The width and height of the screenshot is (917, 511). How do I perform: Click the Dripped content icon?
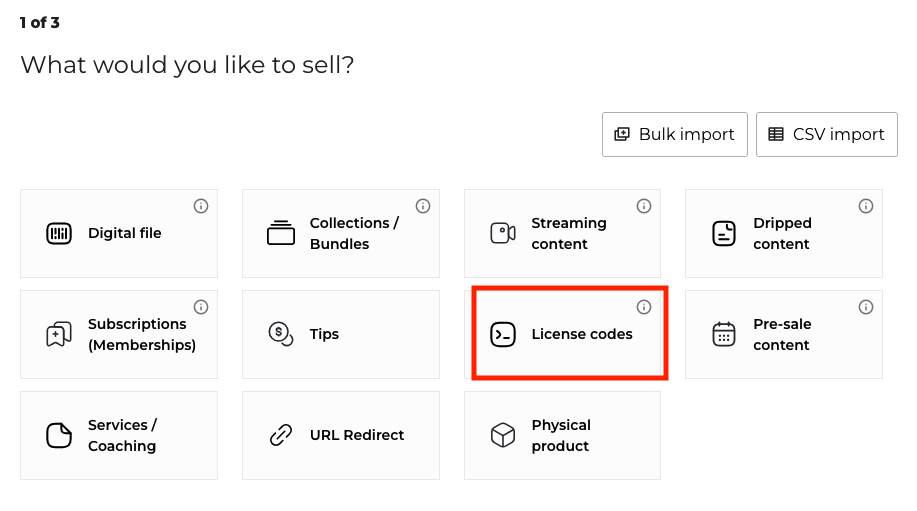coord(724,234)
